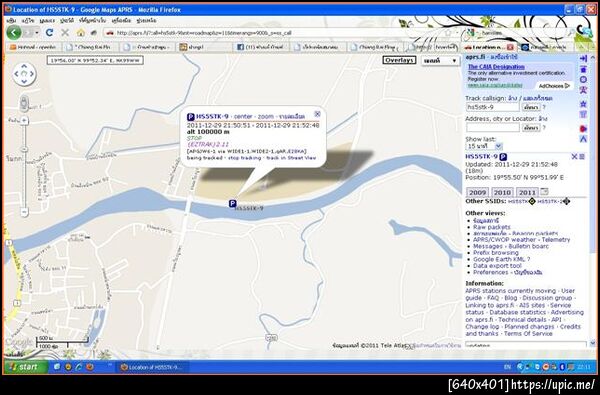The image size is (600, 395).
Task: Click the search button next to address field
Action: pyautogui.click(x=531, y=128)
